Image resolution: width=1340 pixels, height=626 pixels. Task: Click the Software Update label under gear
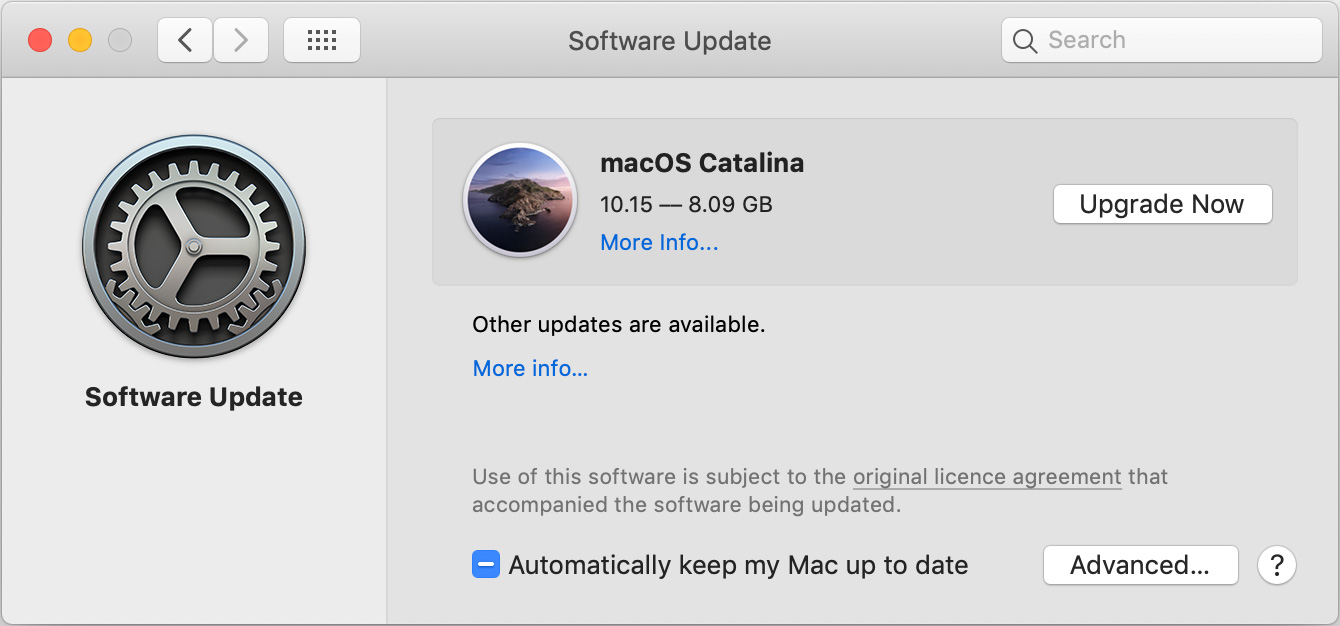(194, 397)
